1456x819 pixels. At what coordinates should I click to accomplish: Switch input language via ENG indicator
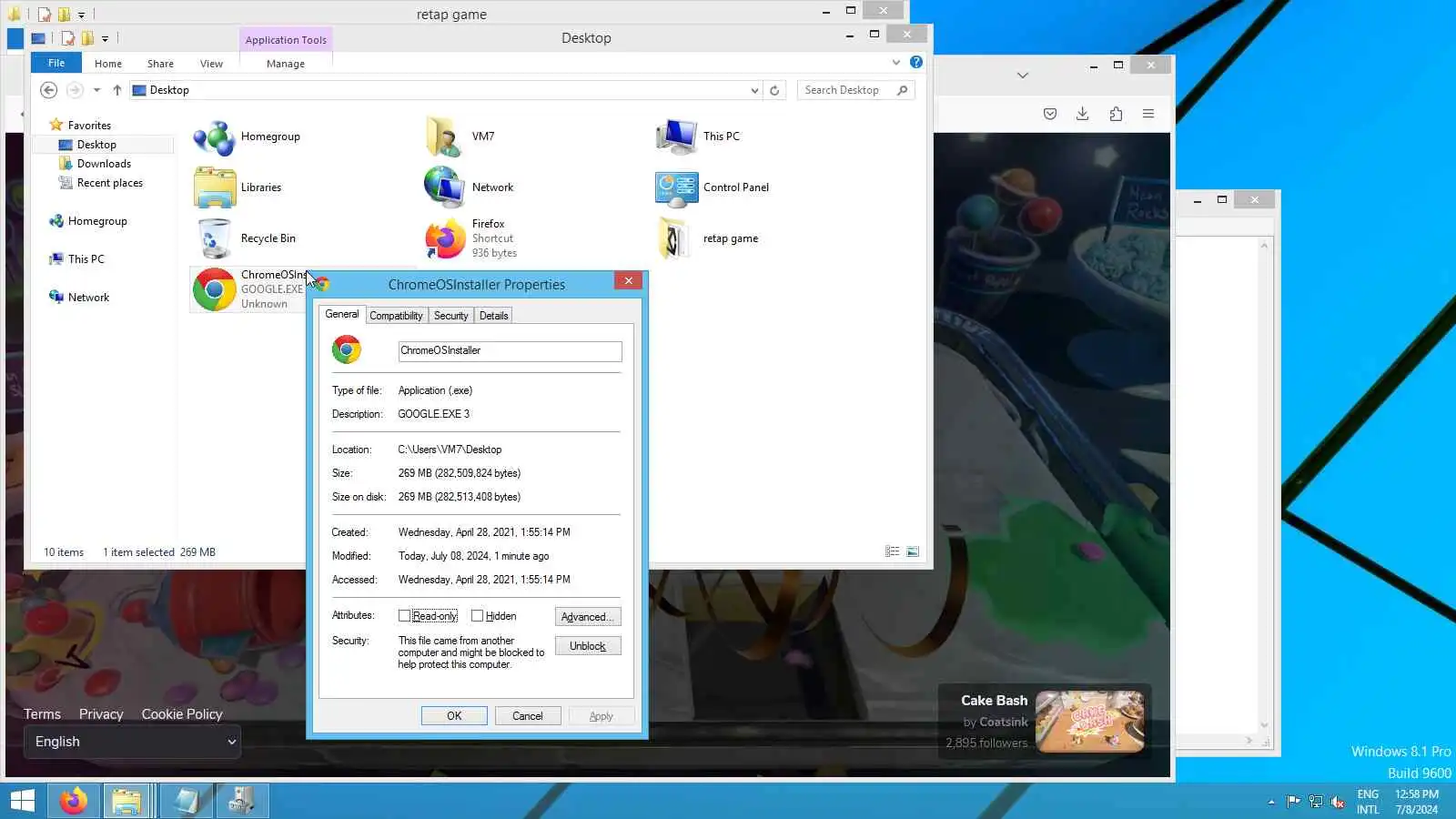tap(1368, 802)
